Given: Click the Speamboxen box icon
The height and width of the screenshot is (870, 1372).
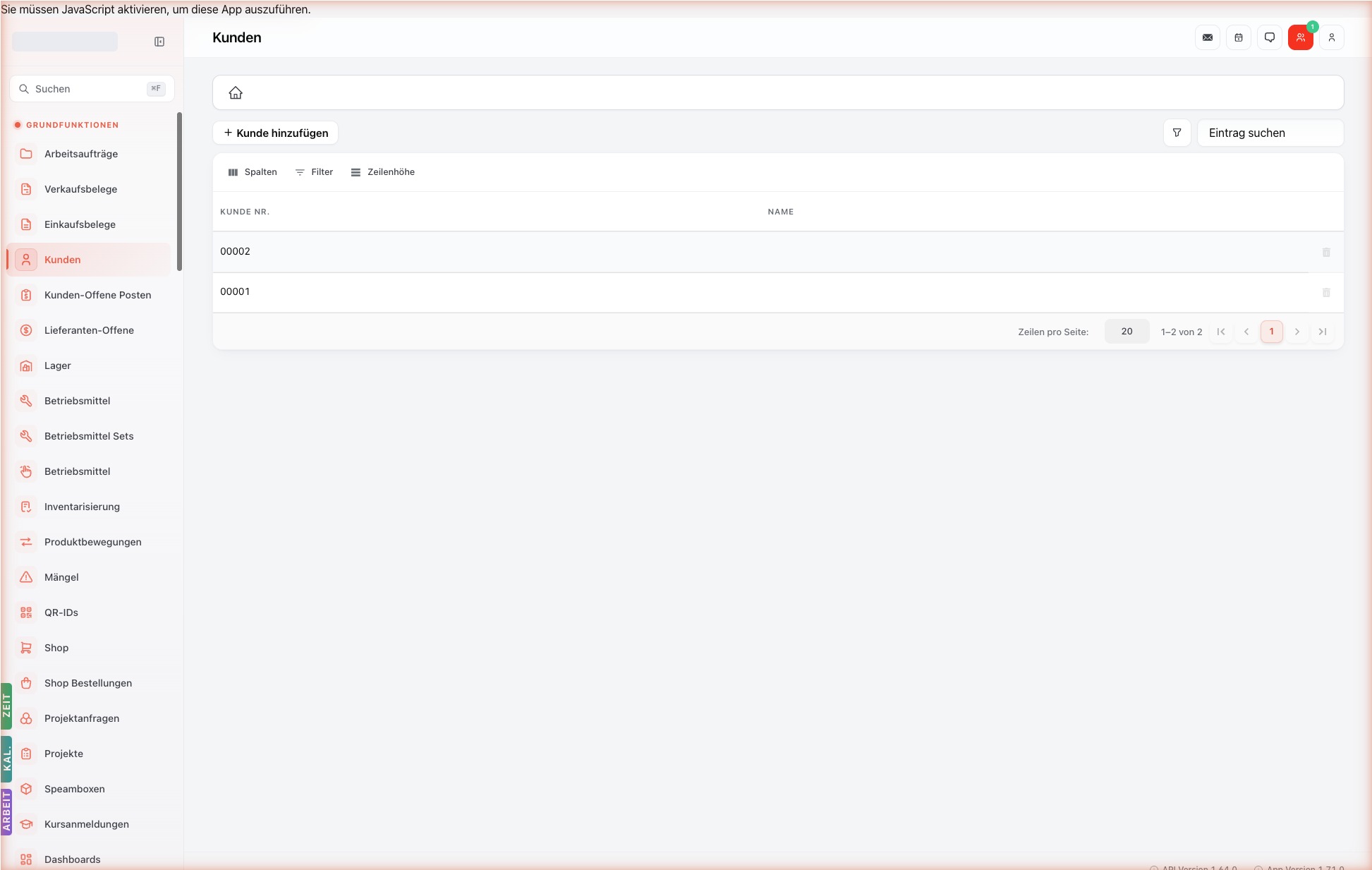Looking at the screenshot, I should point(26,789).
